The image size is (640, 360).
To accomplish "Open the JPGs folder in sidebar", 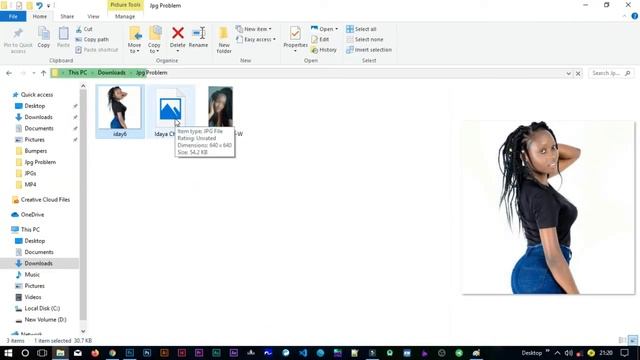I will [30, 173].
